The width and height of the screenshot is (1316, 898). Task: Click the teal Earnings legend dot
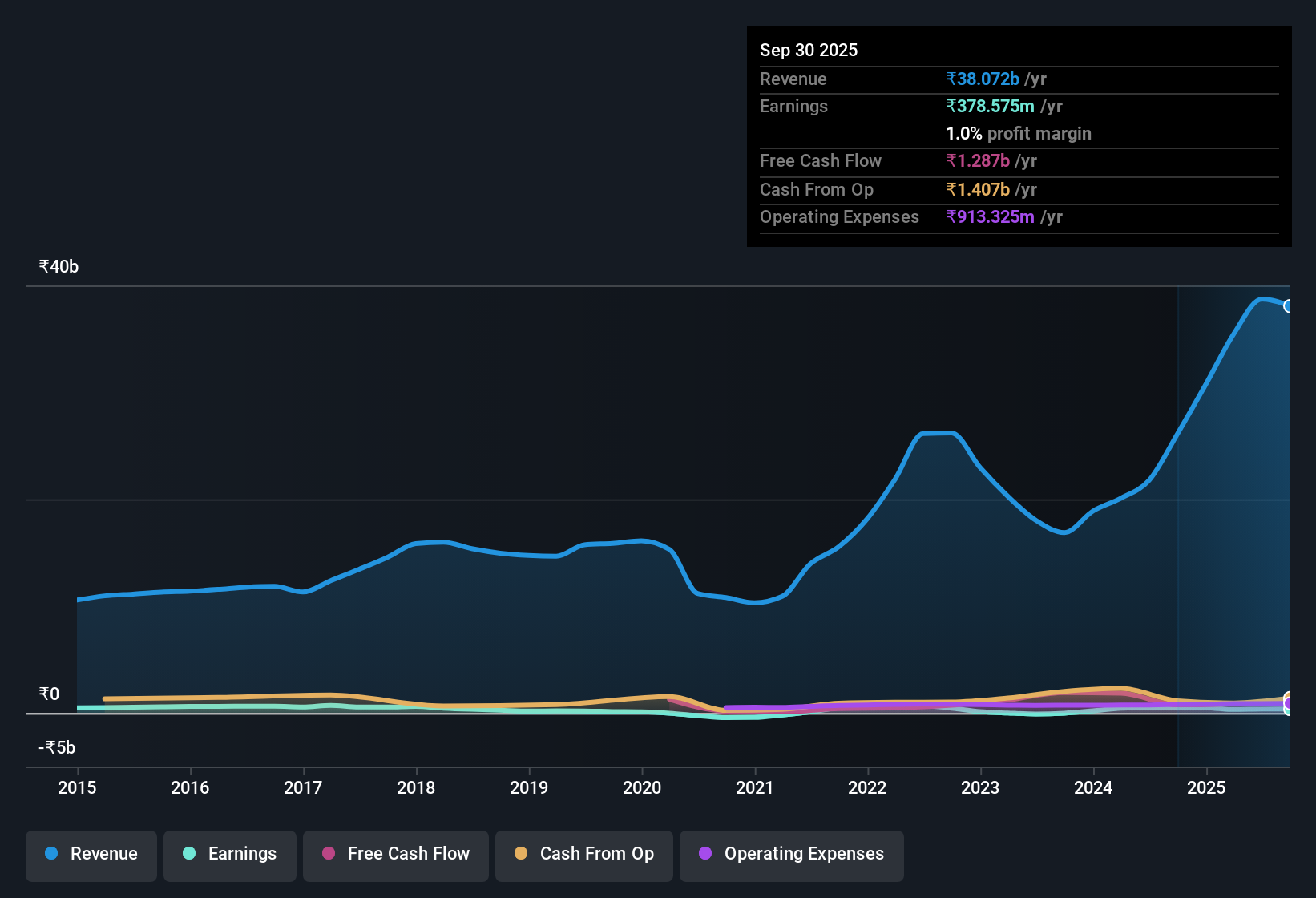tap(189, 854)
